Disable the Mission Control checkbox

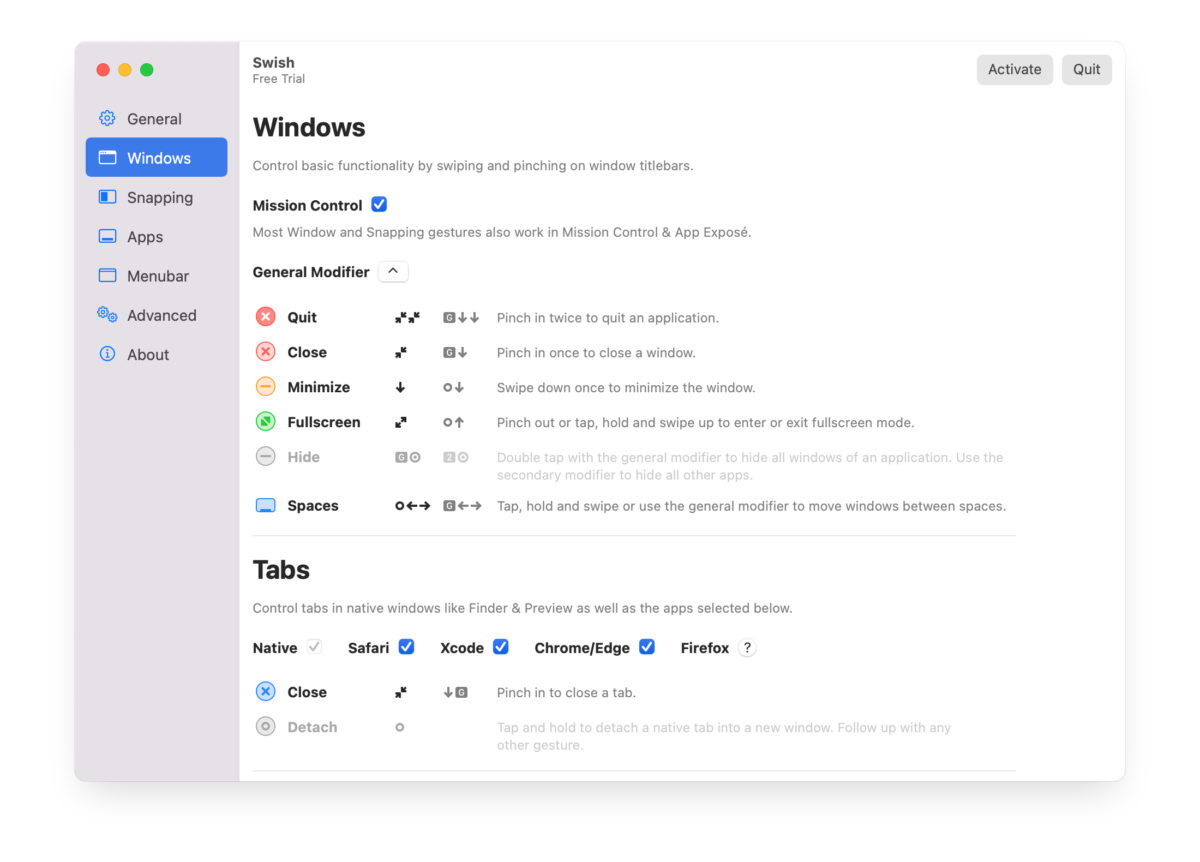pos(379,204)
